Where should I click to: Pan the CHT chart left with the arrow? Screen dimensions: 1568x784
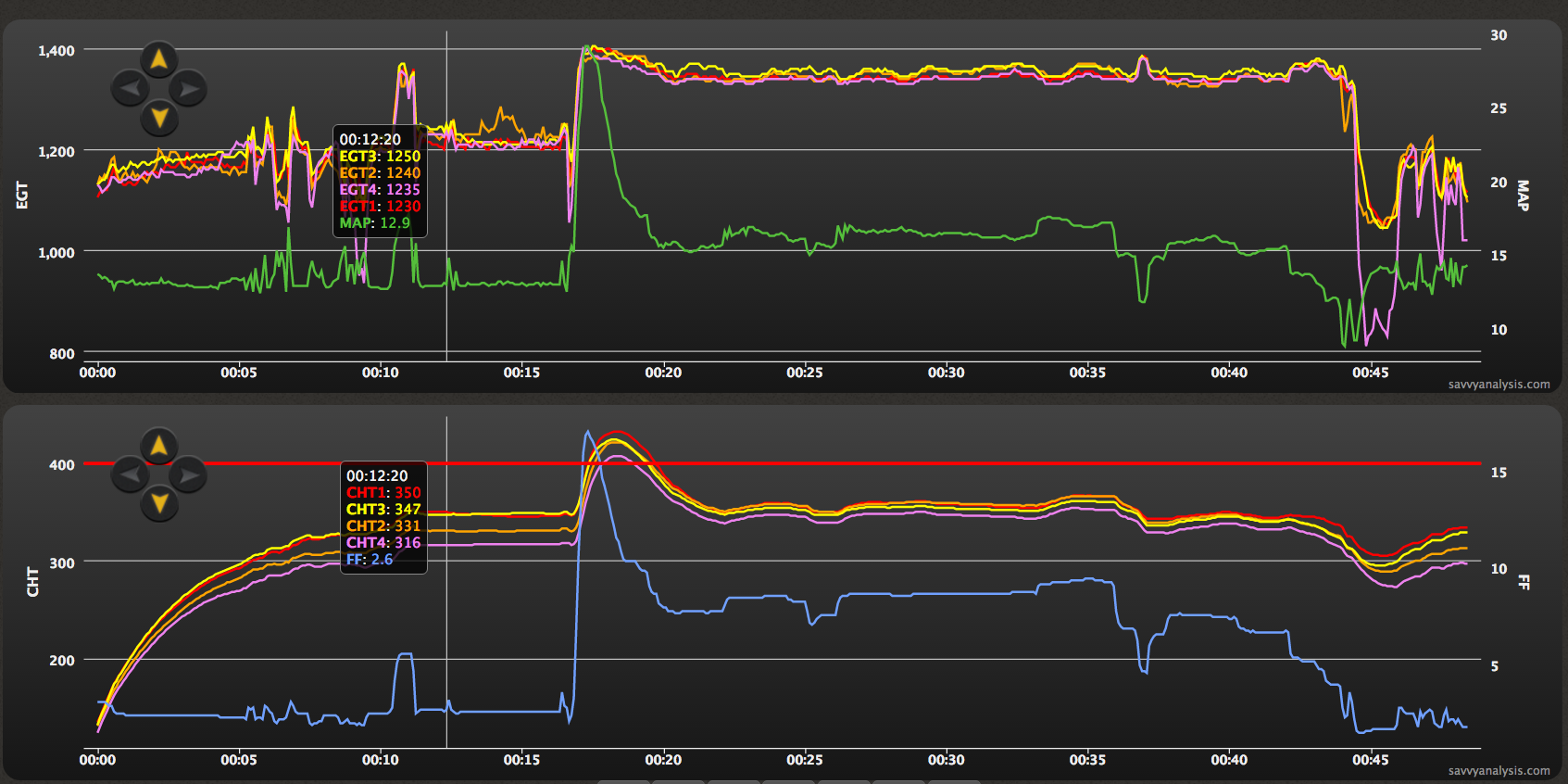tap(130, 475)
